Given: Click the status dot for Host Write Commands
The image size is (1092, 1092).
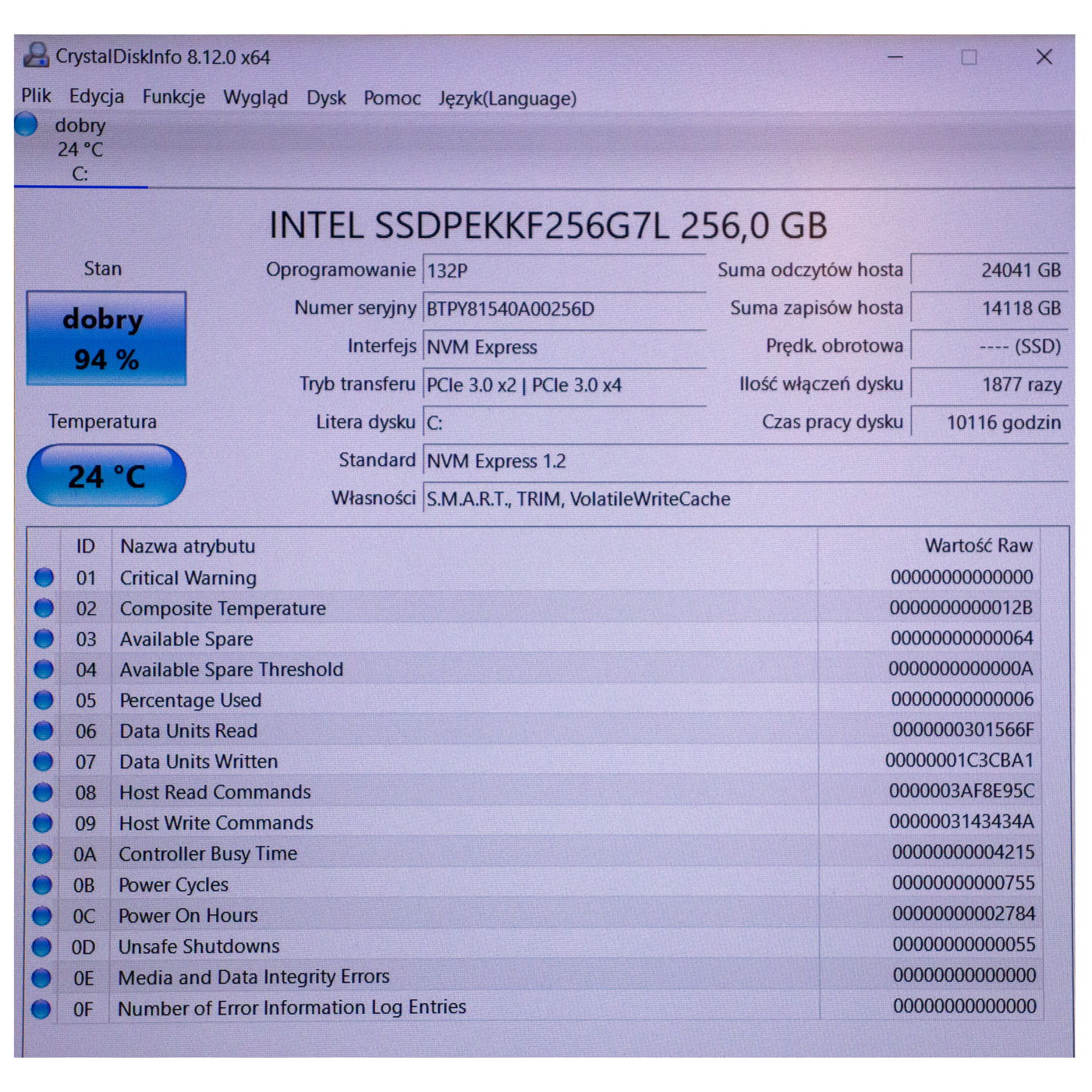Looking at the screenshot, I should point(43,823).
